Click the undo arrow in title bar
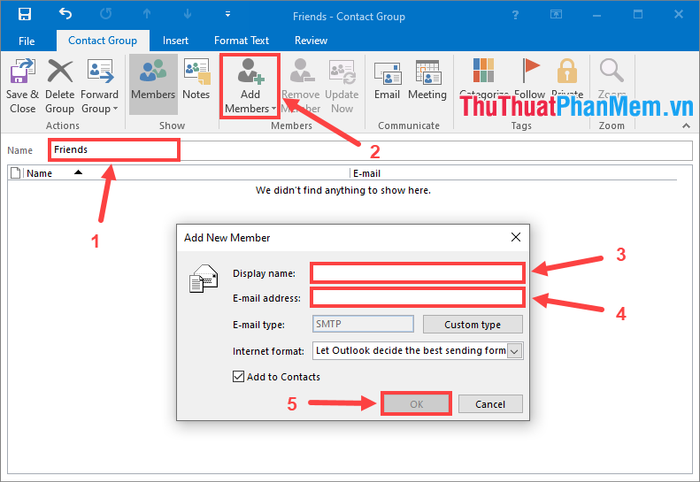This screenshot has height=482, width=700. point(65,14)
